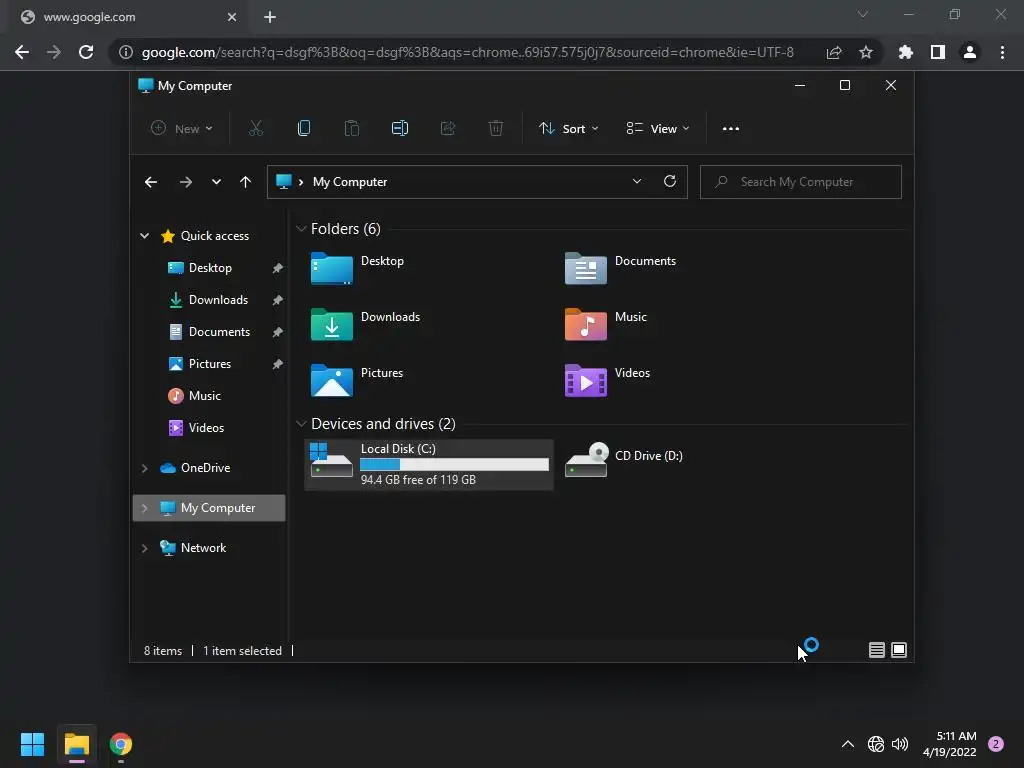
Task: Open the Windows Start button
Action: [x=32, y=744]
